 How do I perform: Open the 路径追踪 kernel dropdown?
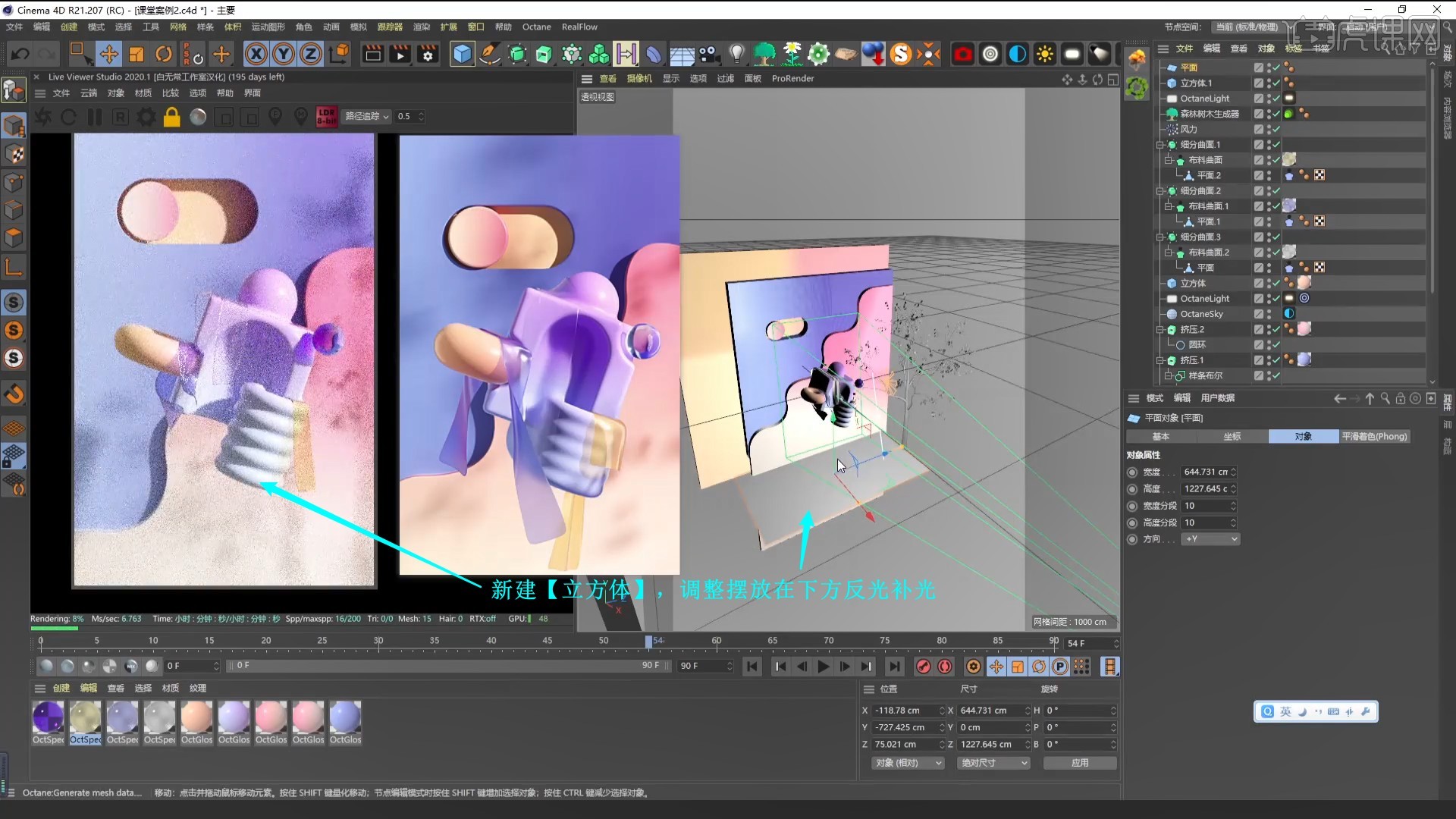pyautogui.click(x=367, y=117)
